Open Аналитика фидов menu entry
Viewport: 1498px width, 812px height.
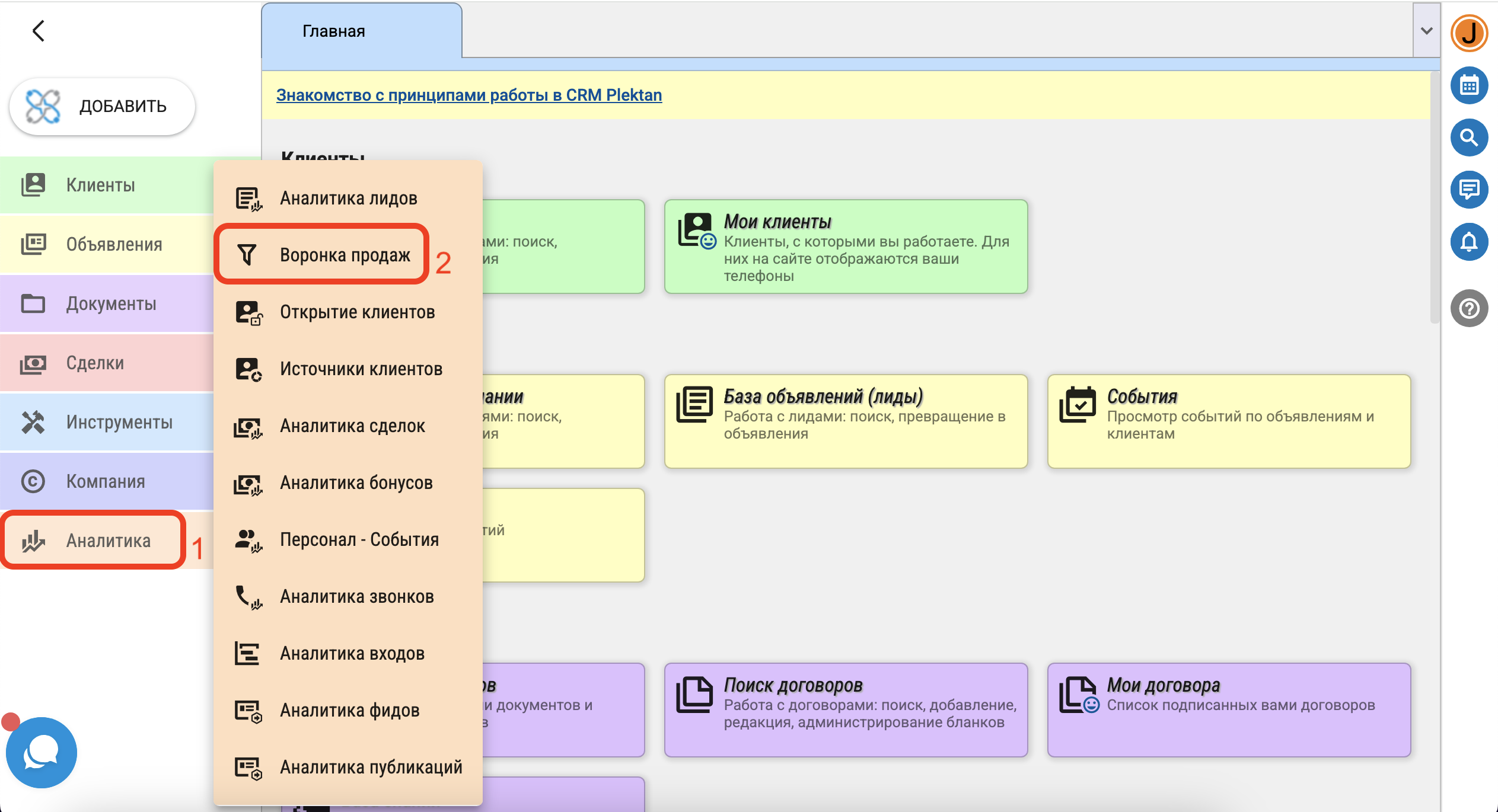coord(349,710)
